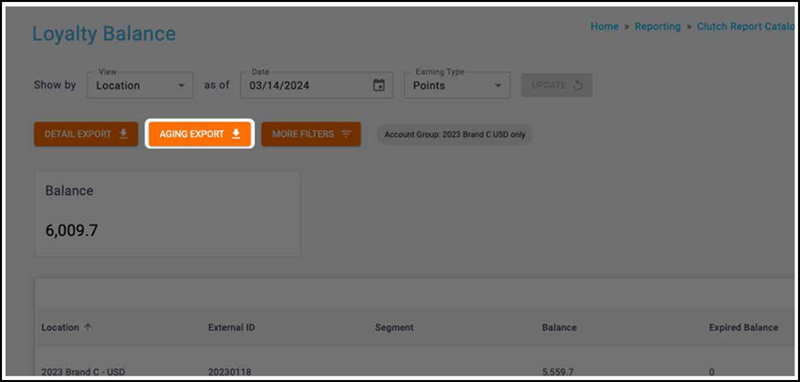
Task: Open the Earning Type dropdown showing Points
Action: coord(457,85)
